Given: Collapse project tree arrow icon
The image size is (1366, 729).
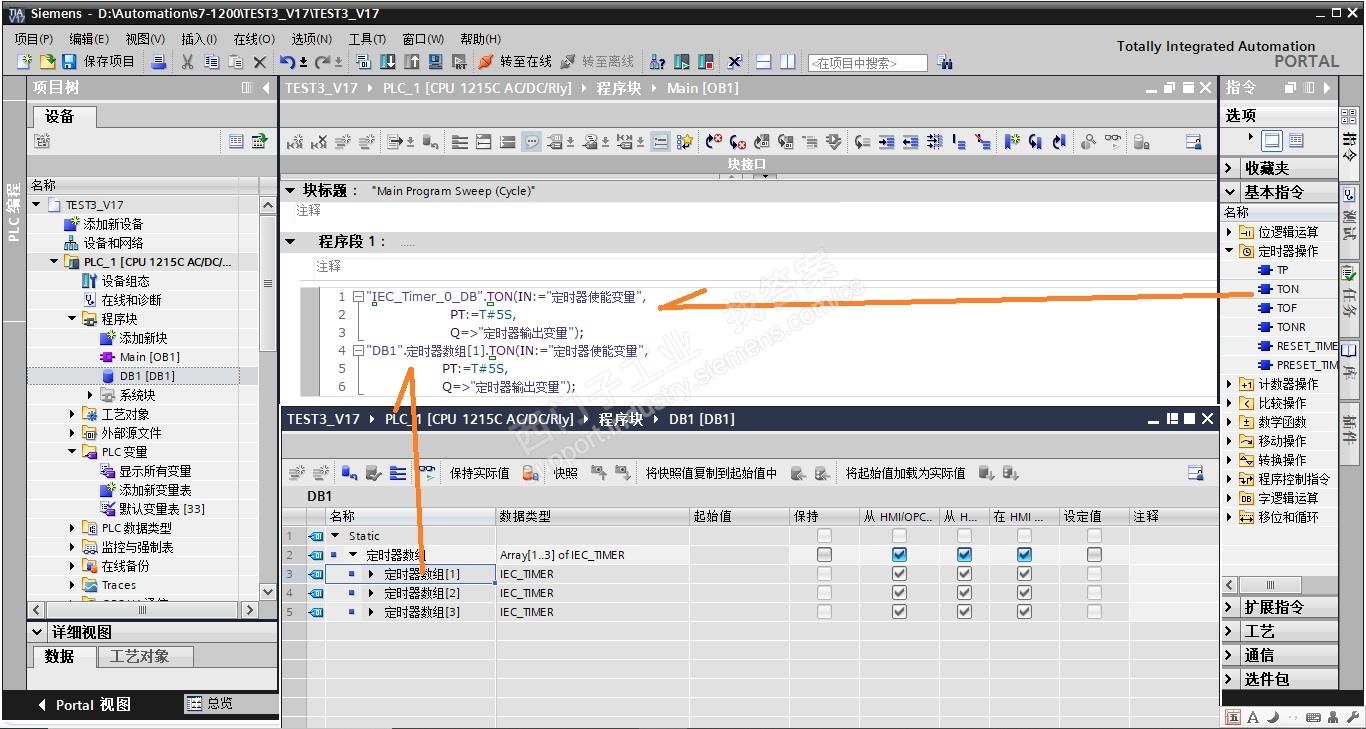Looking at the screenshot, I should 266,88.
